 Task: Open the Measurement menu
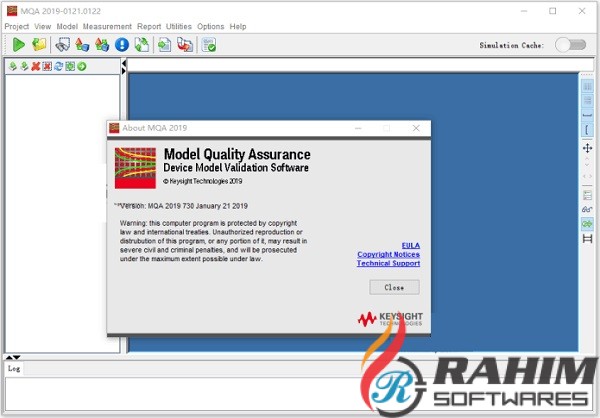coord(107,26)
